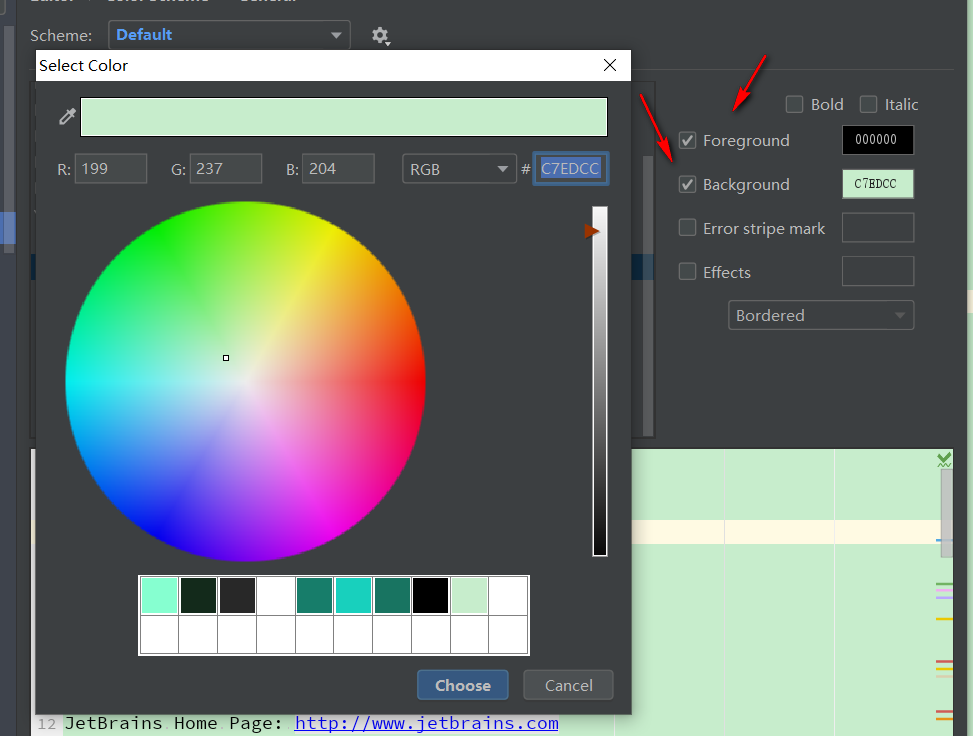This screenshot has height=736, width=973.
Task: Click the preview editor scrollbar thumb
Action: pos(946,513)
